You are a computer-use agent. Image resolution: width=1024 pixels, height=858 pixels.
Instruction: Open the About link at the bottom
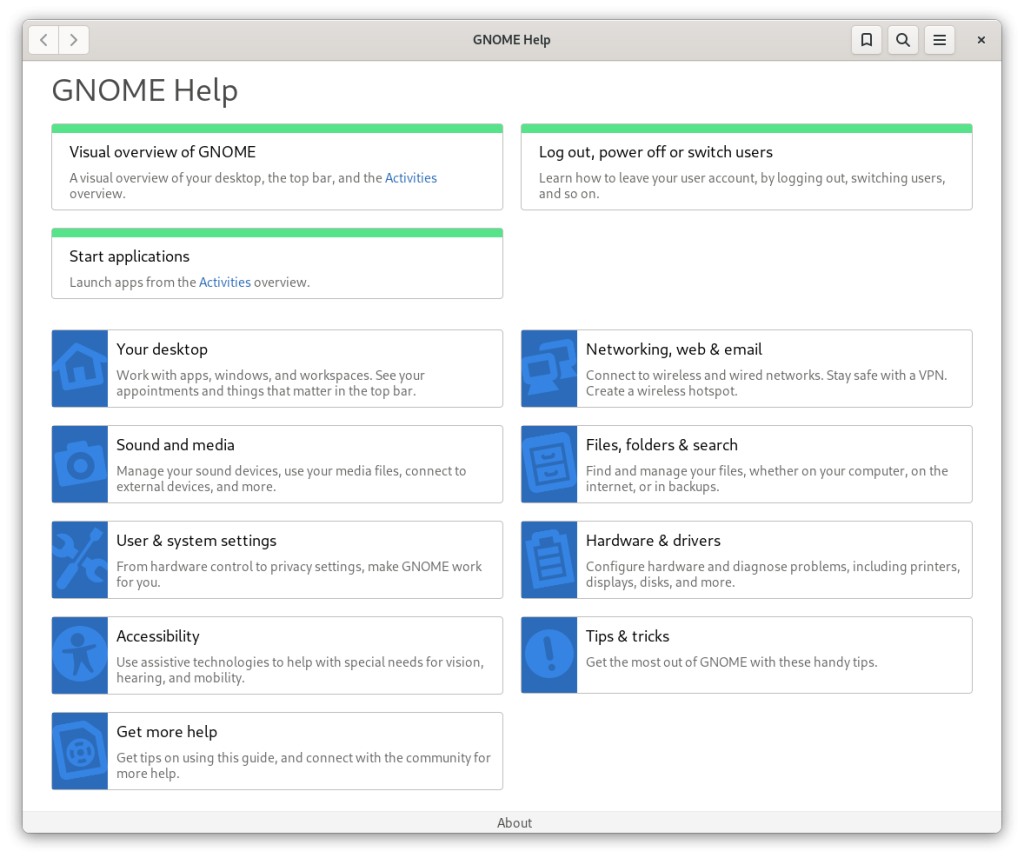tap(514, 823)
